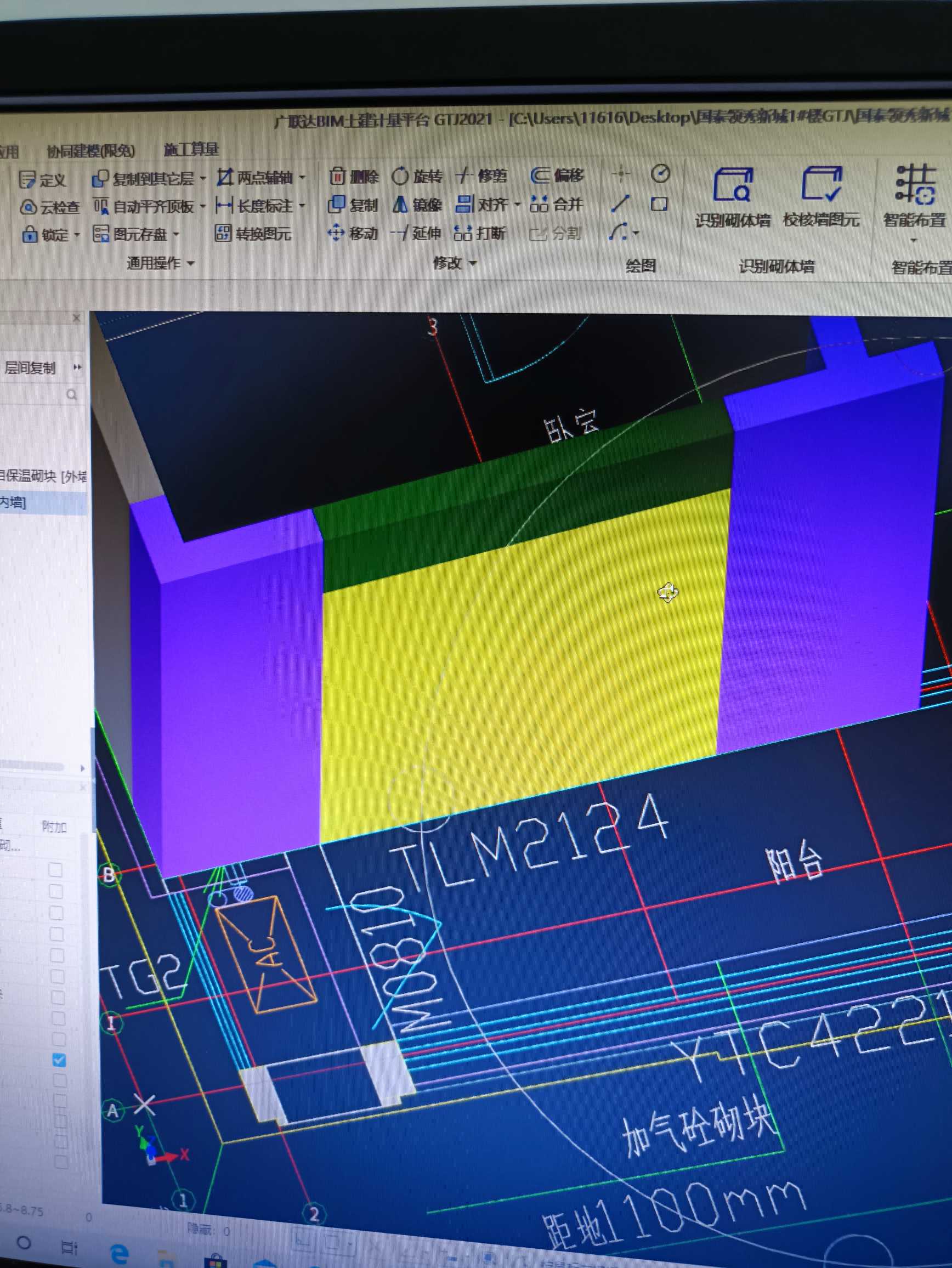This screenshot has width=952, height=1268.
Task: Choose the straight line draw tool
Action: point(620,203)
